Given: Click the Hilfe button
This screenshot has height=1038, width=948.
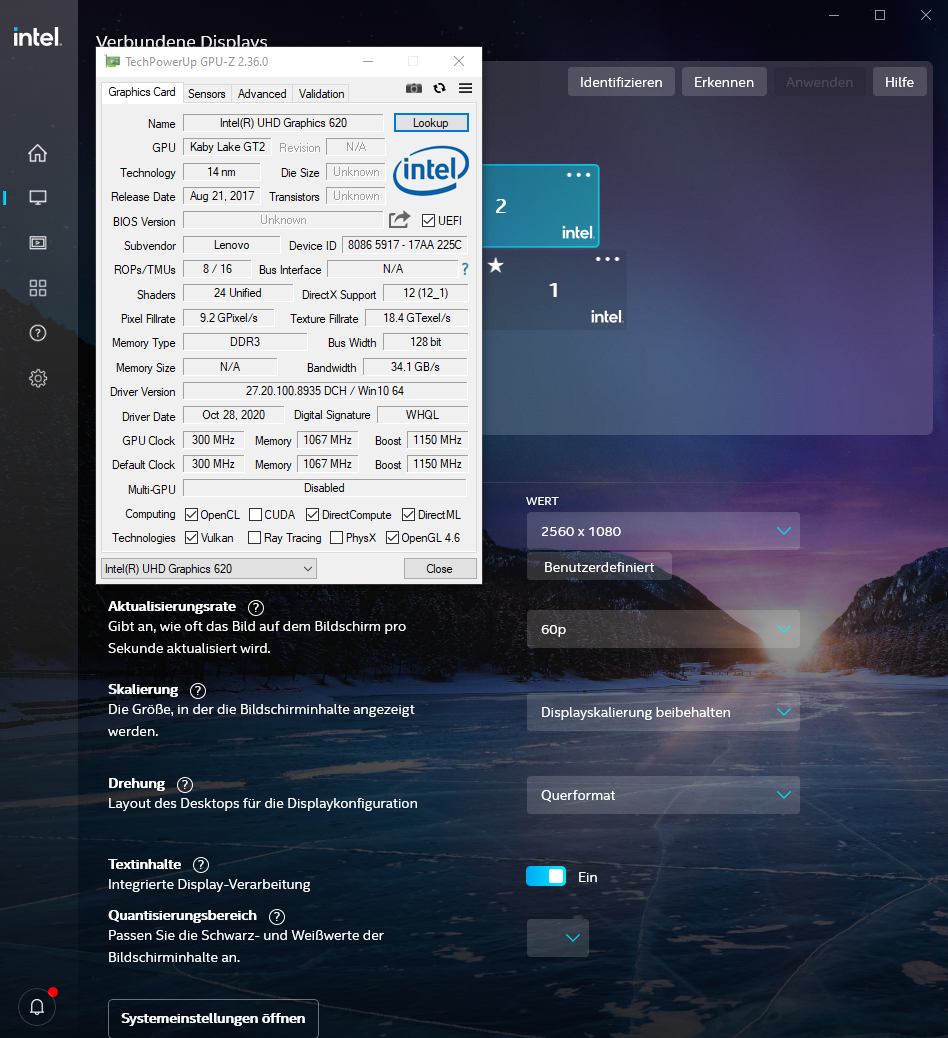Looking at the screenshot, I should (x=899, y=82).
